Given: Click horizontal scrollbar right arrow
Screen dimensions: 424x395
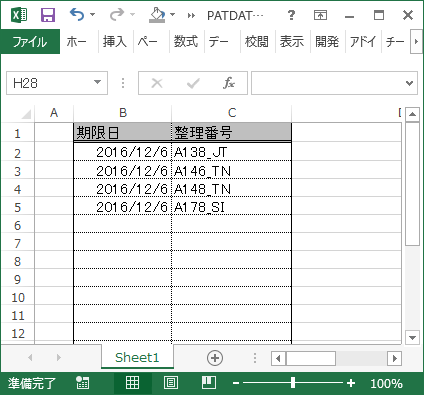Looking at the screenshot, I should [x=395, y=358].
